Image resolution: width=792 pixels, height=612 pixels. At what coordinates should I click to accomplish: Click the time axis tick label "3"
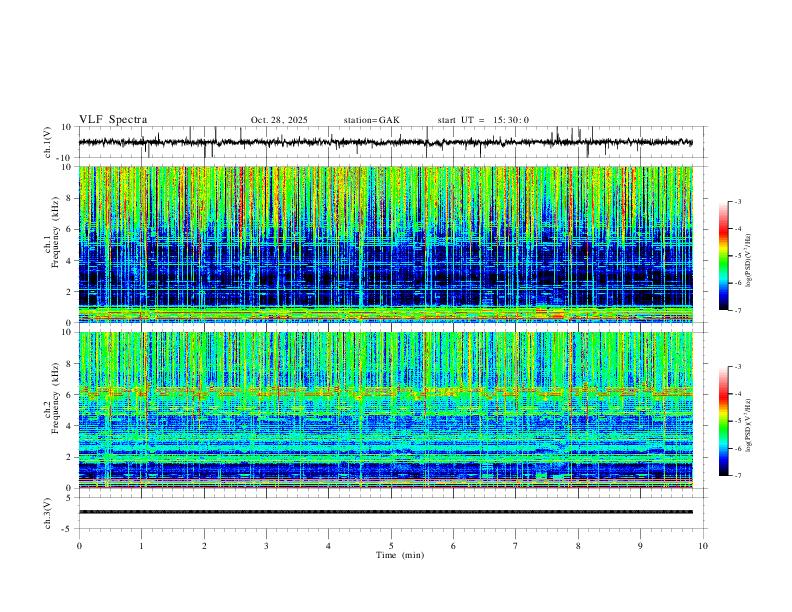click(266, 546)
